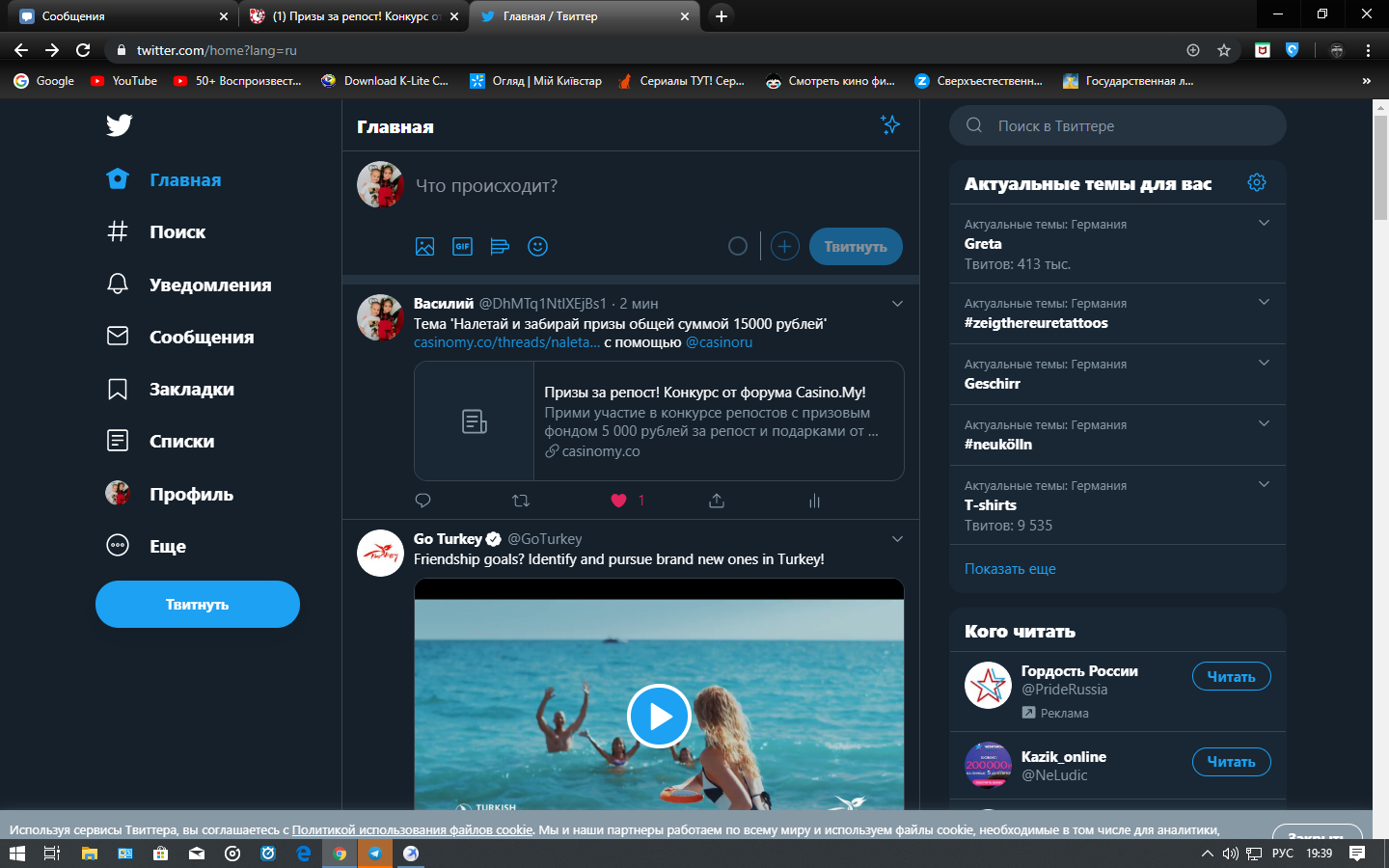
Task: Add a GIF to the tweet
Action: (462, 247)
